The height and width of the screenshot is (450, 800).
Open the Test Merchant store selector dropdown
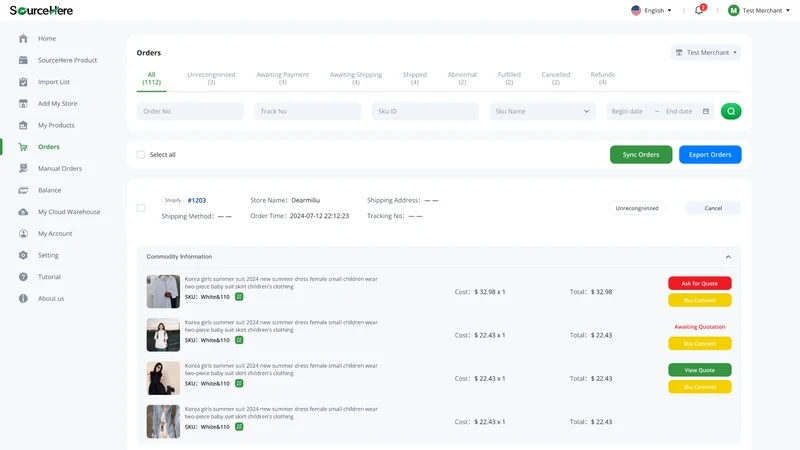coord(706,53)
